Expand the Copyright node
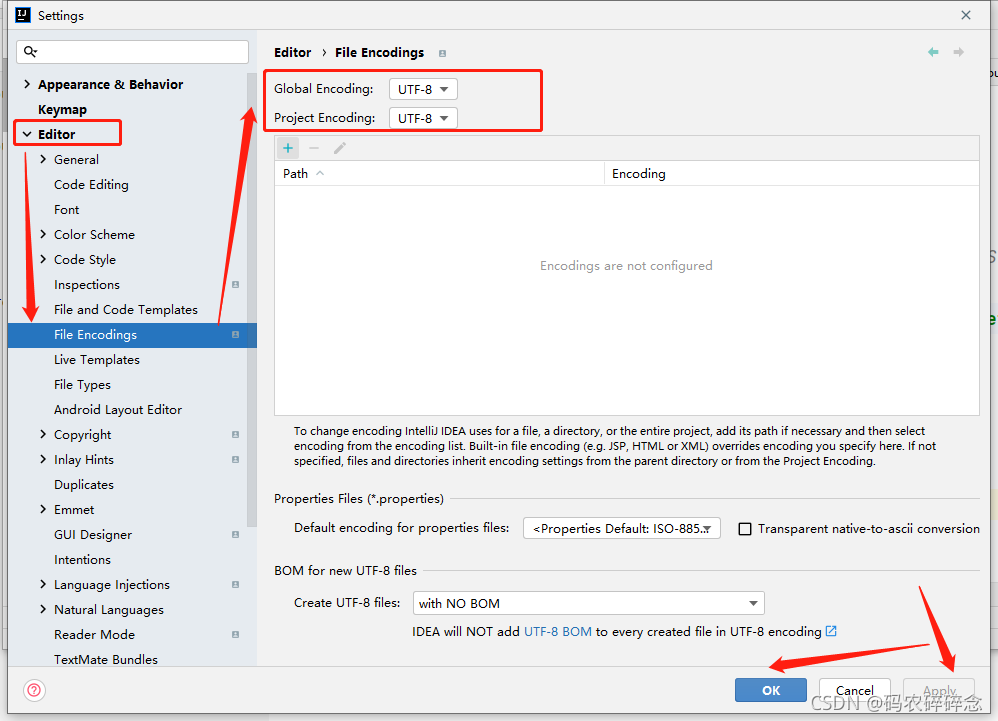 pos(43,434)
